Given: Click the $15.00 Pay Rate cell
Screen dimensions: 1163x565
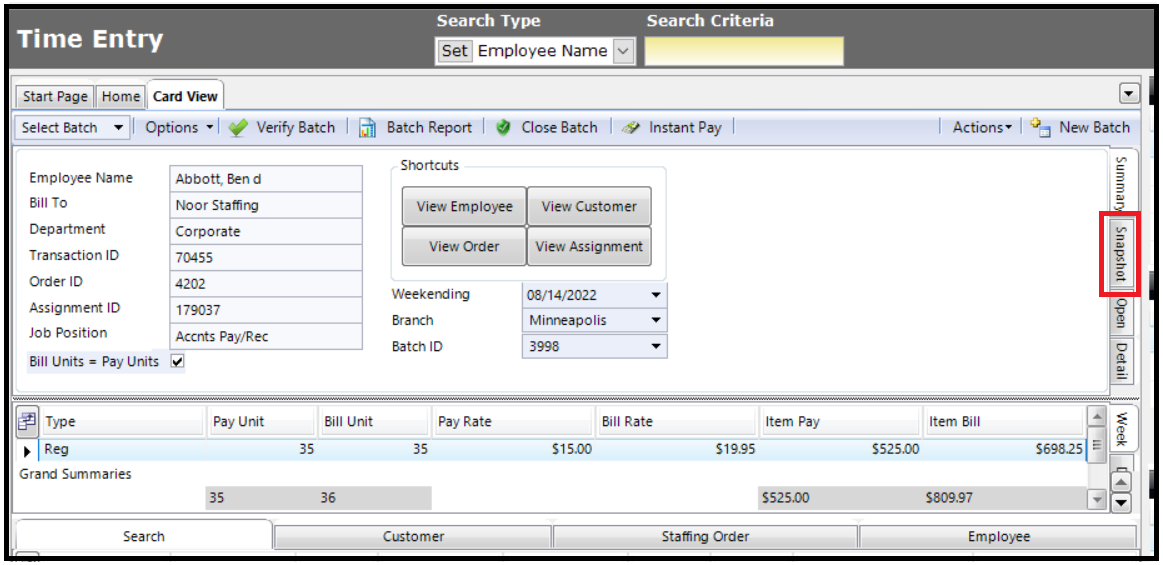Looking at the screenshot, I should [x=515, y=449].
